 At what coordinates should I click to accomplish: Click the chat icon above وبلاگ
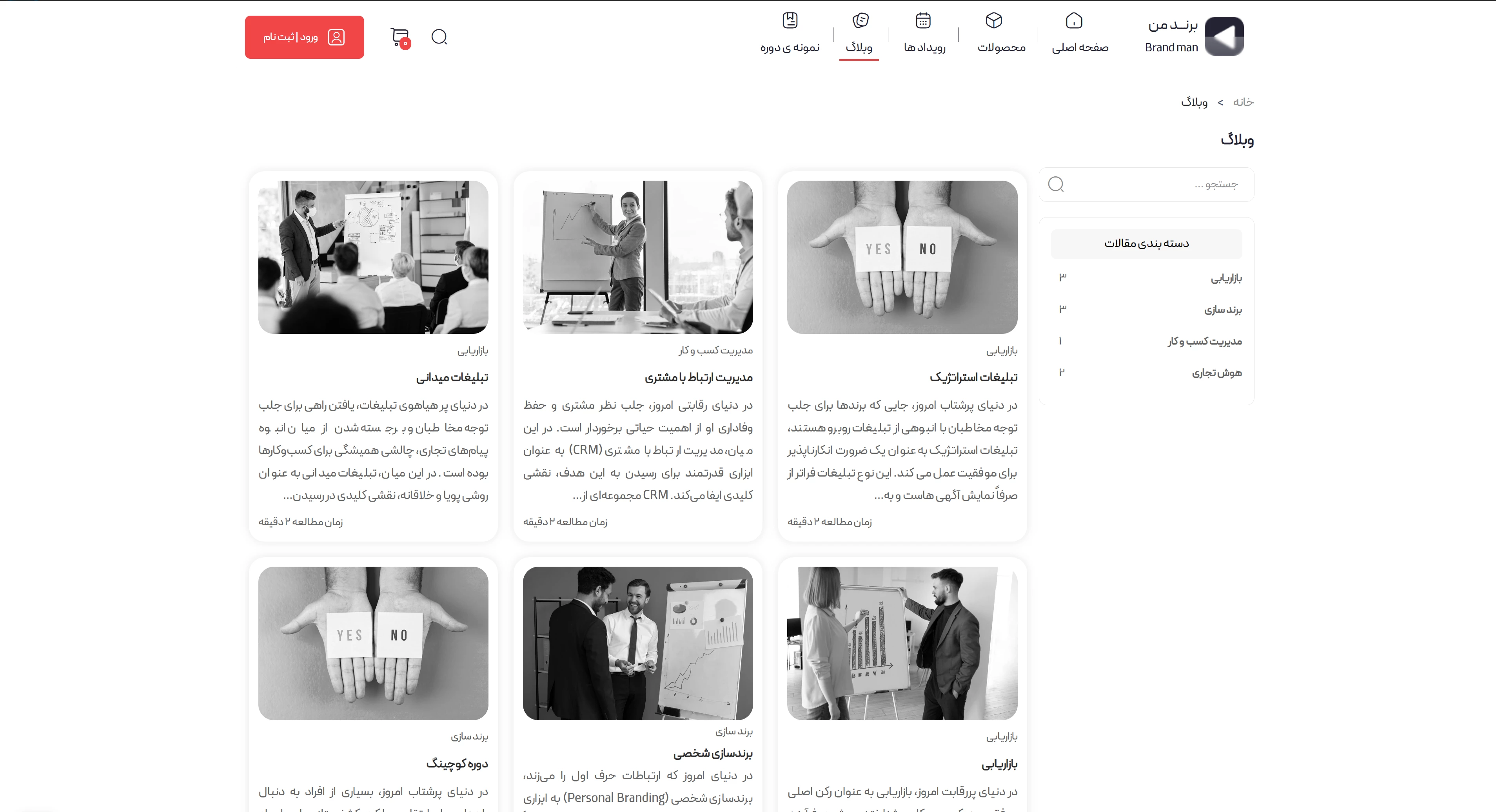pos(860,21)
